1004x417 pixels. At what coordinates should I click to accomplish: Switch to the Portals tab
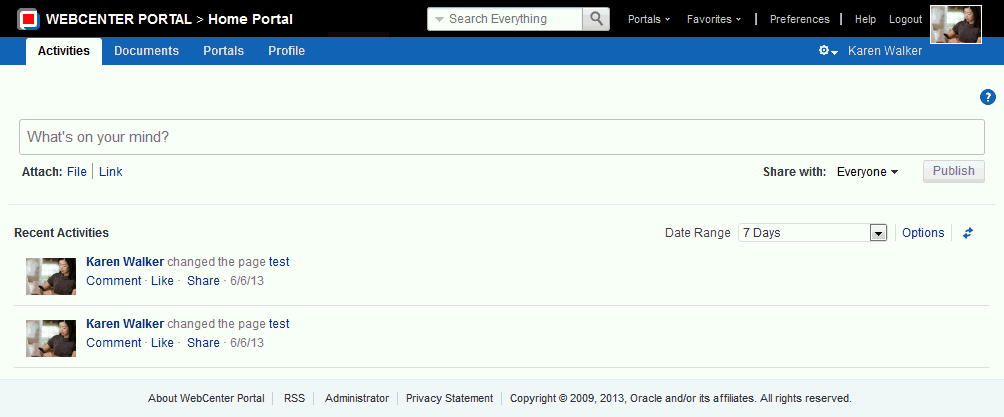(223, 51)
